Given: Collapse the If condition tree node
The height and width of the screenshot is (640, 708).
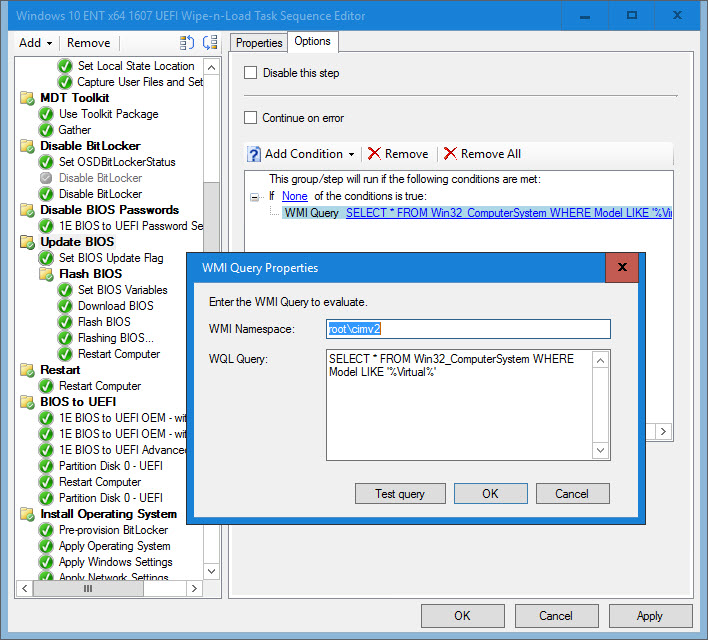Looking at the screenshot, I should click(255, 197).
